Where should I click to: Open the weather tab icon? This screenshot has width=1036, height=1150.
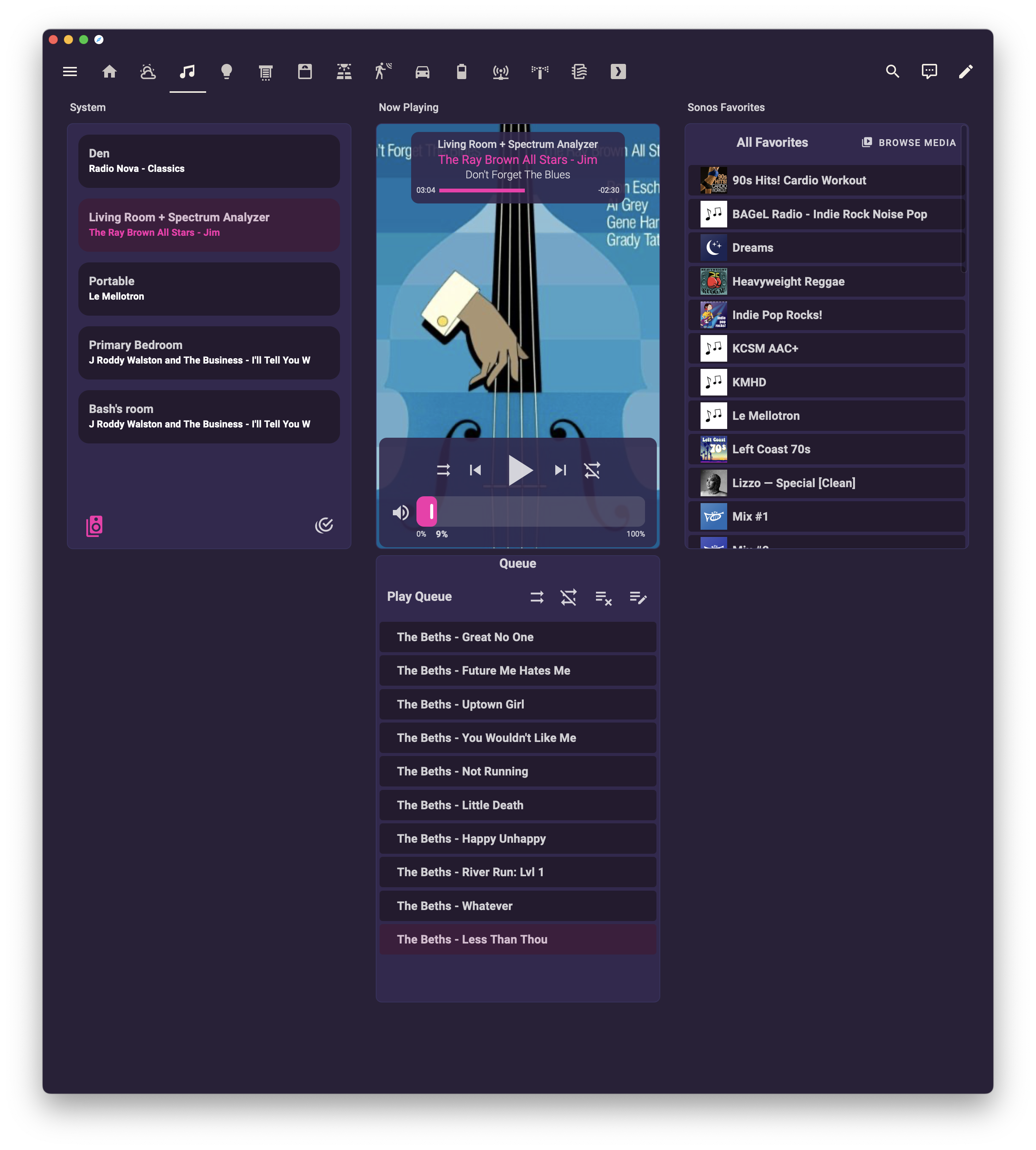[x=148, y=72]
